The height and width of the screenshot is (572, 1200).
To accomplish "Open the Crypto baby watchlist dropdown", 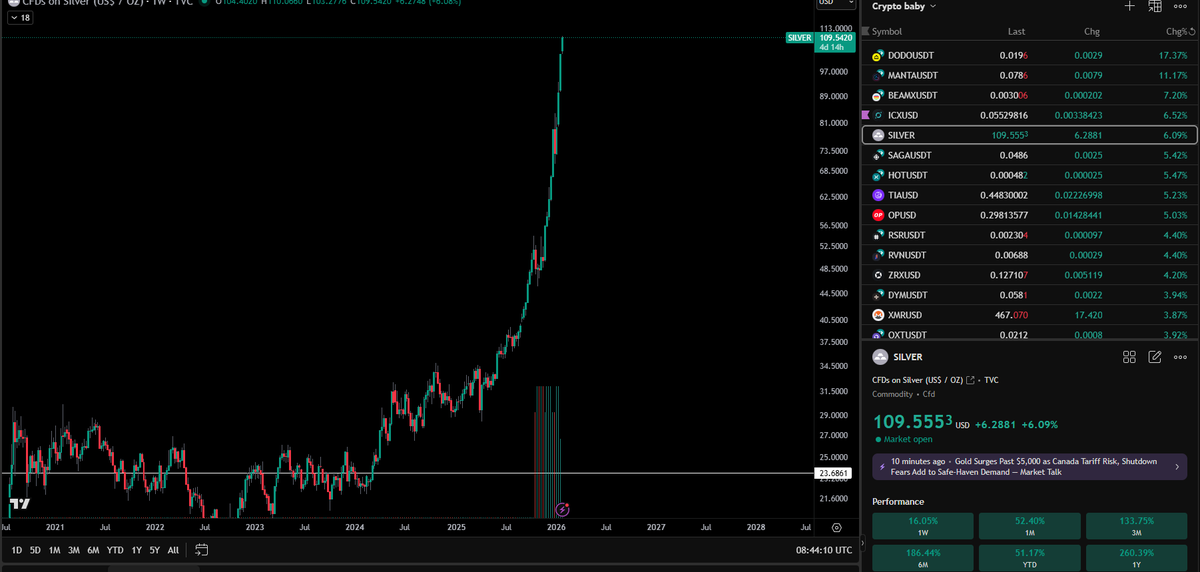I will [904, 6].
